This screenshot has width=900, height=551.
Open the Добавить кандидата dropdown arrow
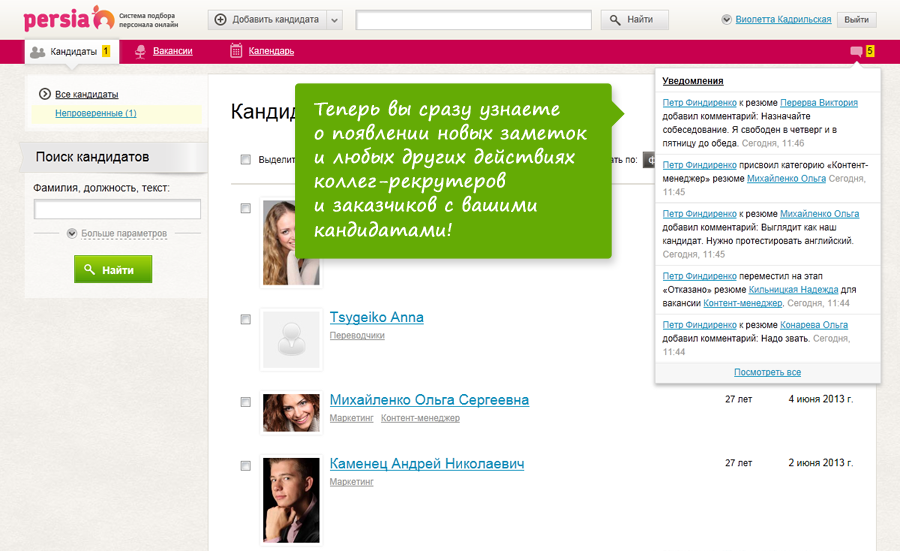pyautogui.click(x=334, y=19)
